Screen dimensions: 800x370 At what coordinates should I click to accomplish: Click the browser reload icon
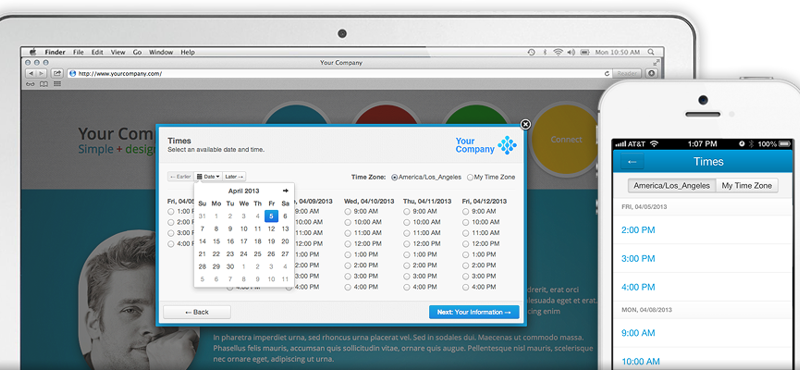[607, 73]
